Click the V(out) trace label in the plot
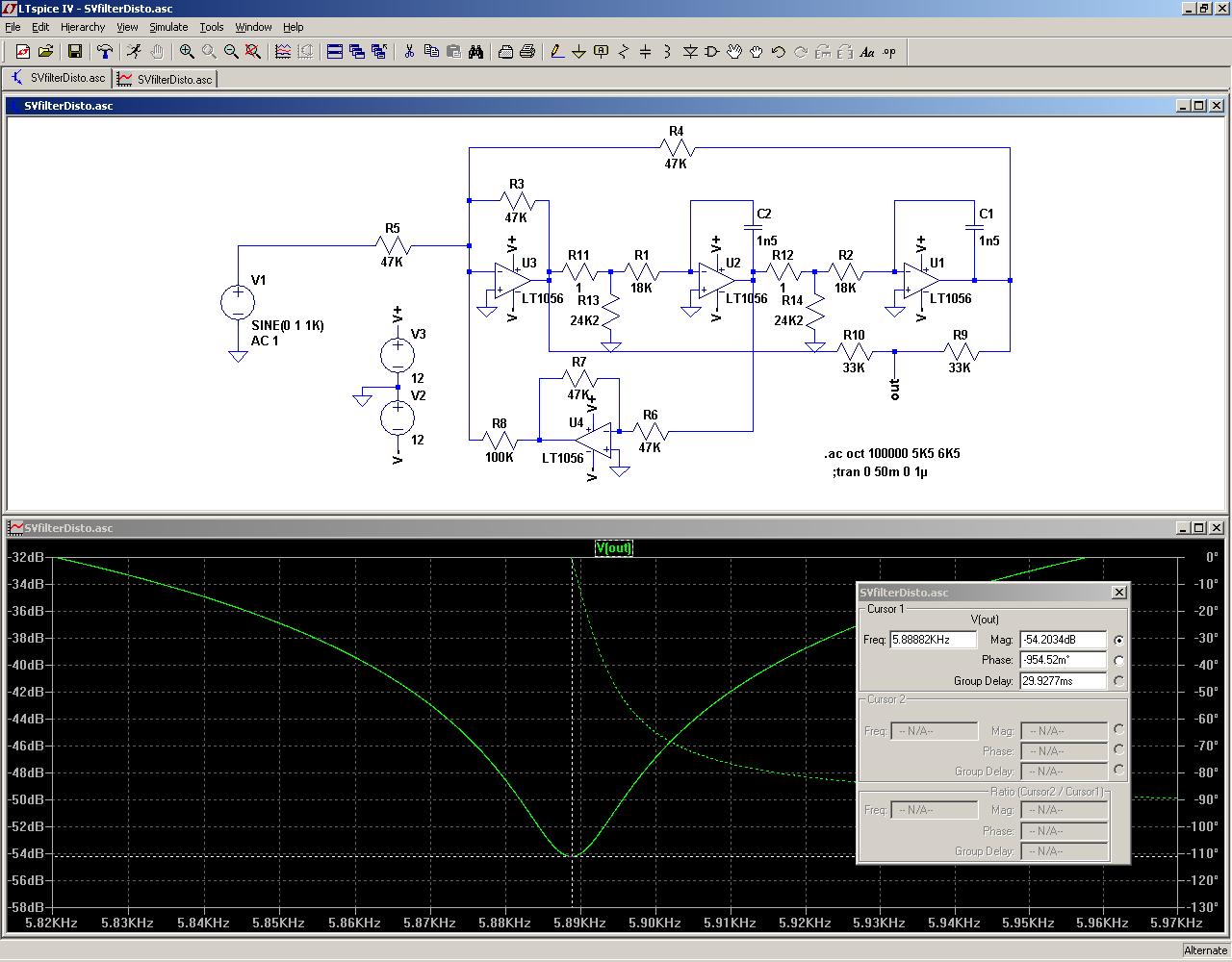Viewport: 1232px width, 962px height. pyautogui.click(x=614, y=548)
